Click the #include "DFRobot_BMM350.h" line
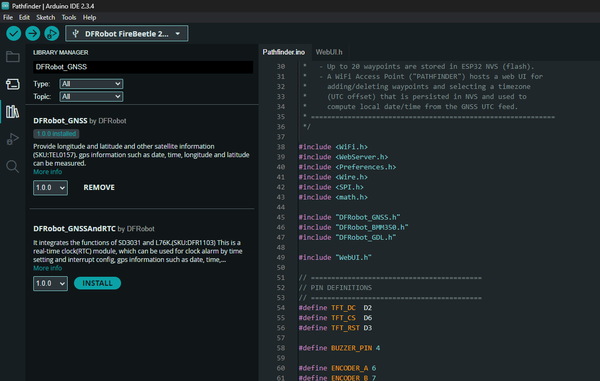The height and width of the screenshot is (381, 600). tap(354, 227)
